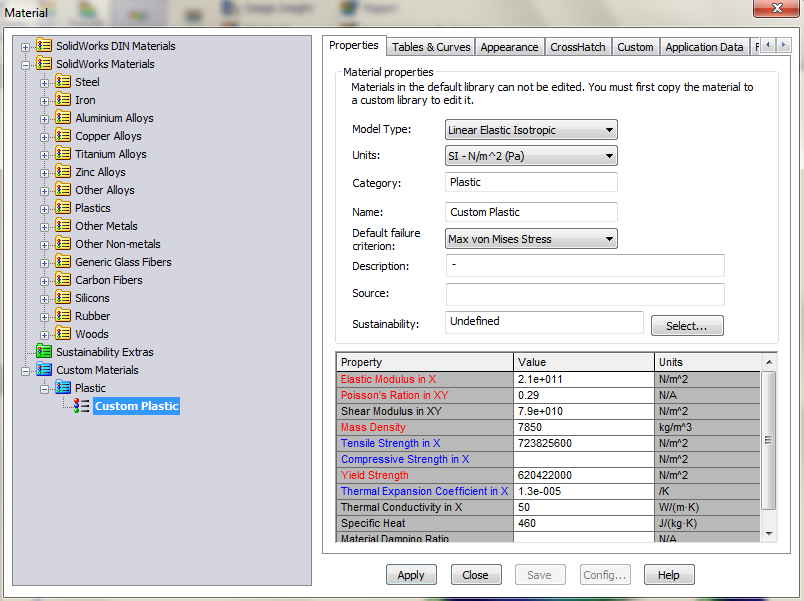The image size is (804, 601).
Task: Open the Default failure criterion dropdown
Action: [531, 239]
